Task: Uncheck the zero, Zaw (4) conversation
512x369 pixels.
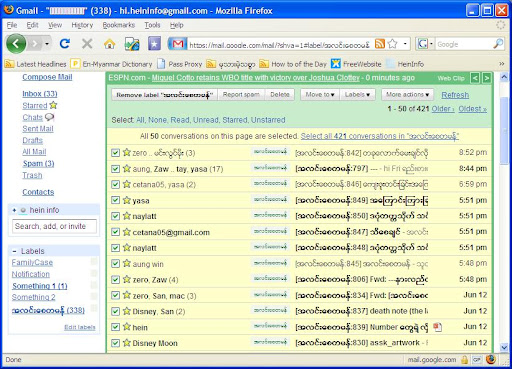Action: [x=115, y=279]
